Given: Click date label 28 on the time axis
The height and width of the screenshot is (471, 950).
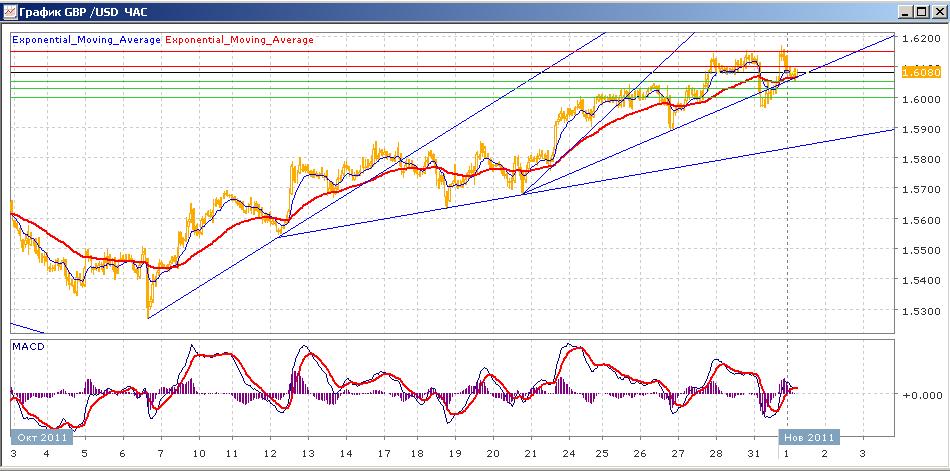Looking at the screenshot, I should tap(716, 453).
